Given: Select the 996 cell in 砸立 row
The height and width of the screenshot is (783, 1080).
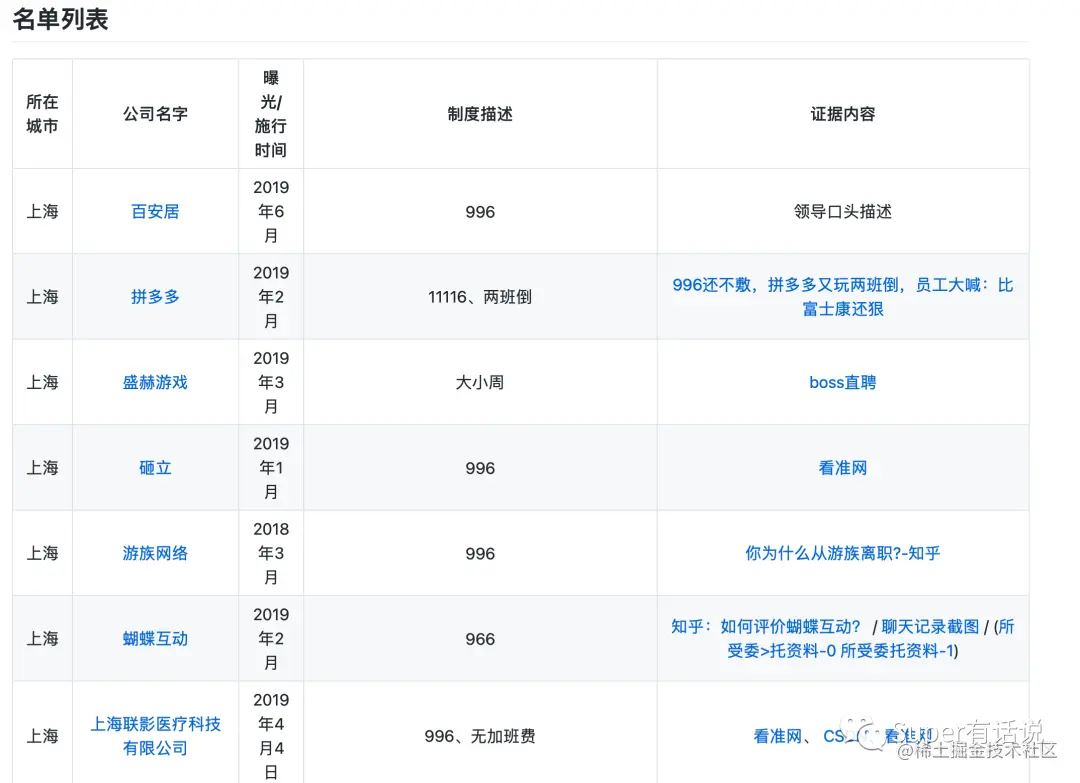Looking at the screenshot, I should tap(480, 468).
